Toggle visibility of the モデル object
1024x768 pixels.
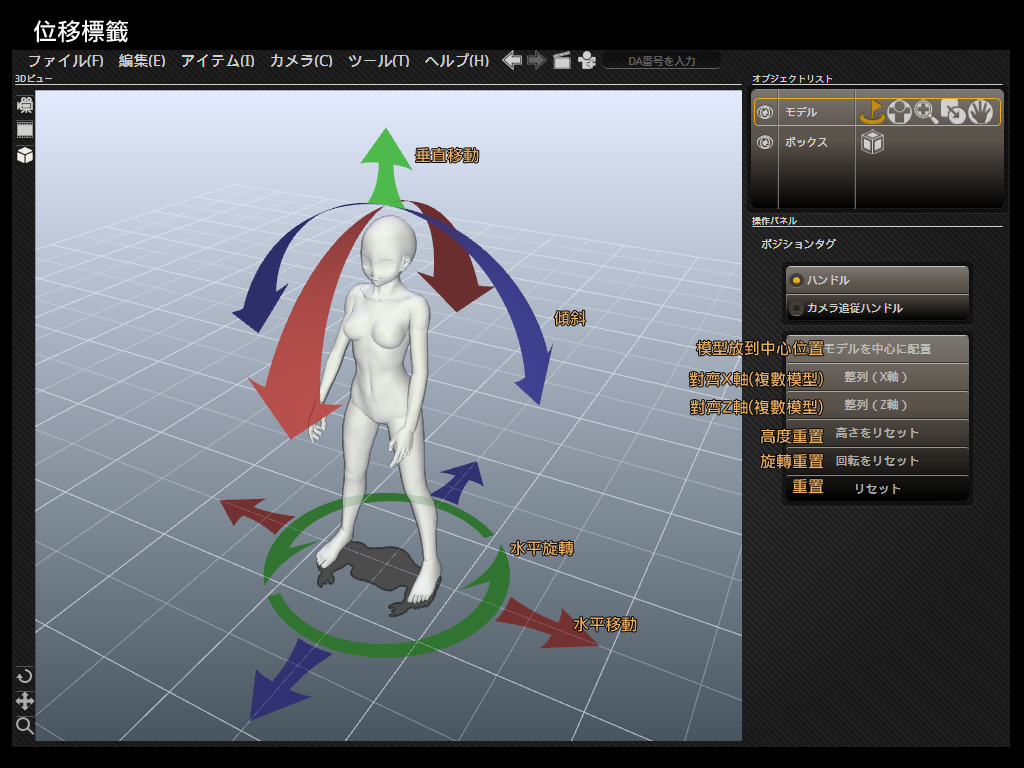click(x=765, y=113)
